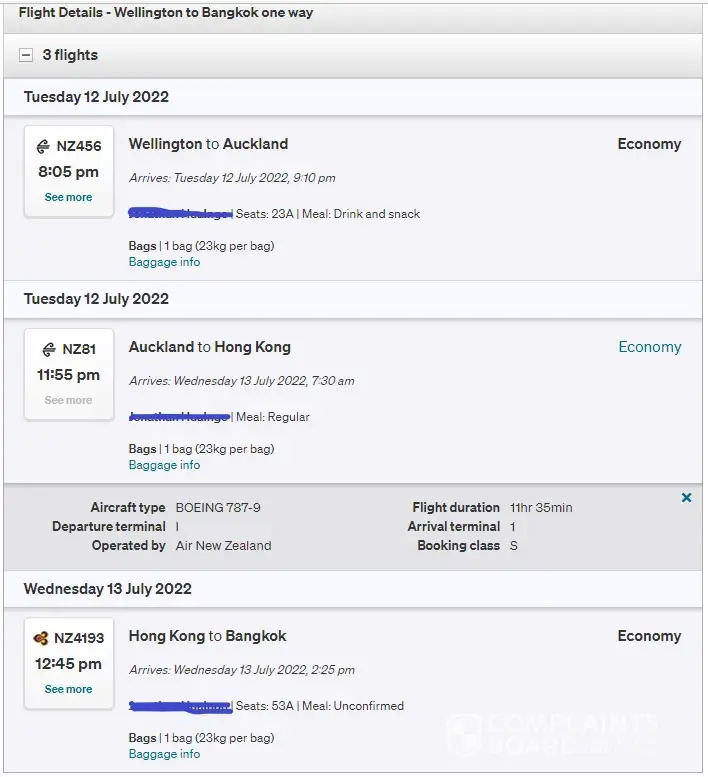Click the airline logo beside NZ81
The width and height of the screenshot is (708, 777).
click(x=49, y=349)
